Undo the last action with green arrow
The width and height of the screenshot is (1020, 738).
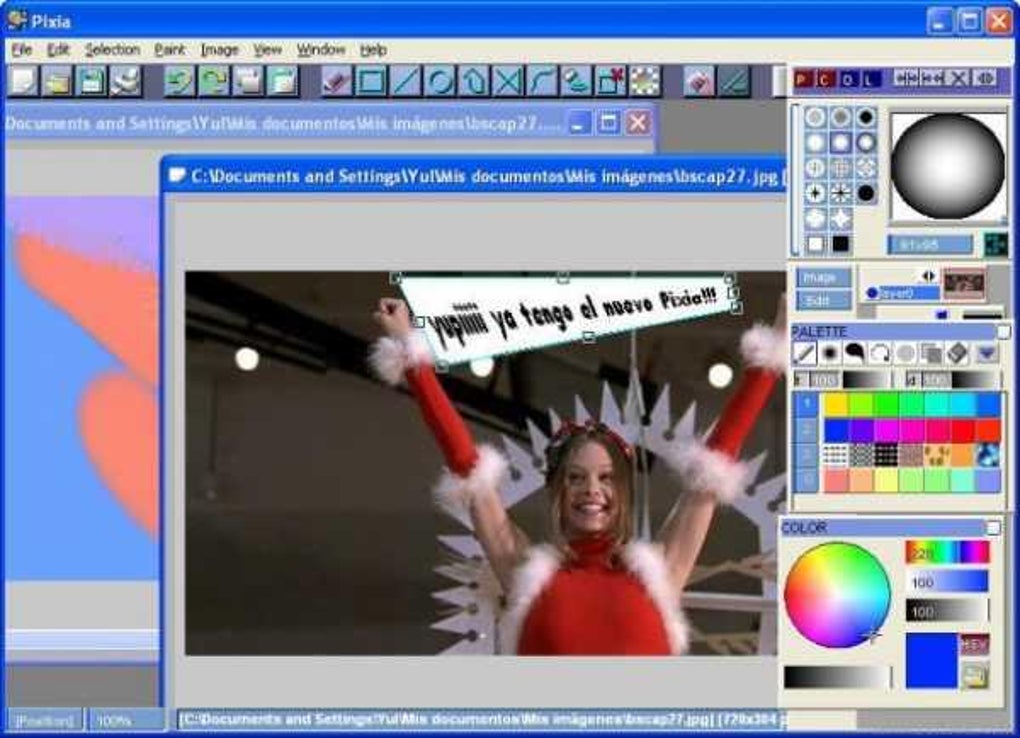click(179, 82)
